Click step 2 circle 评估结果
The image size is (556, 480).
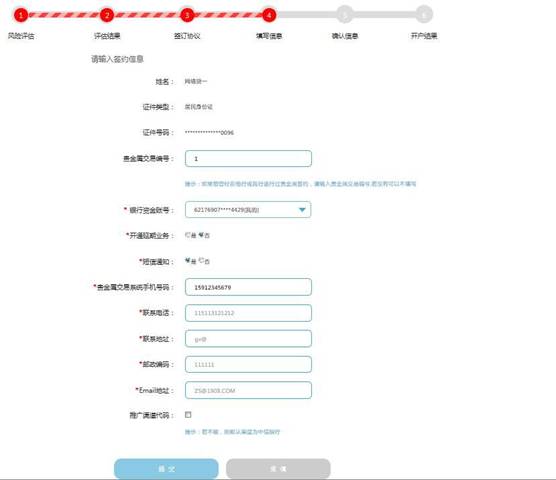click(x=107, y=15)
